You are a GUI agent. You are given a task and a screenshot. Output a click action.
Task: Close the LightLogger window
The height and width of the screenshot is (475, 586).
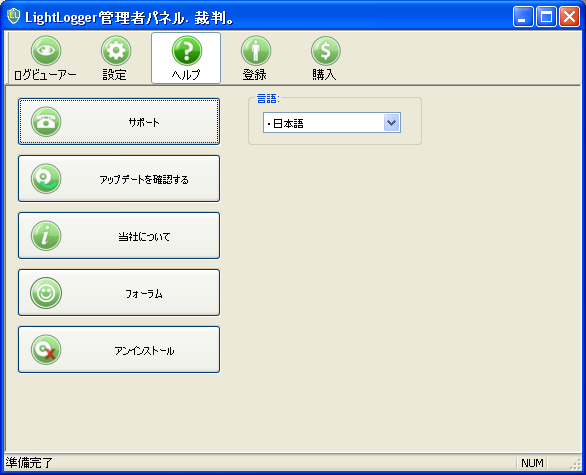point(569,17)
